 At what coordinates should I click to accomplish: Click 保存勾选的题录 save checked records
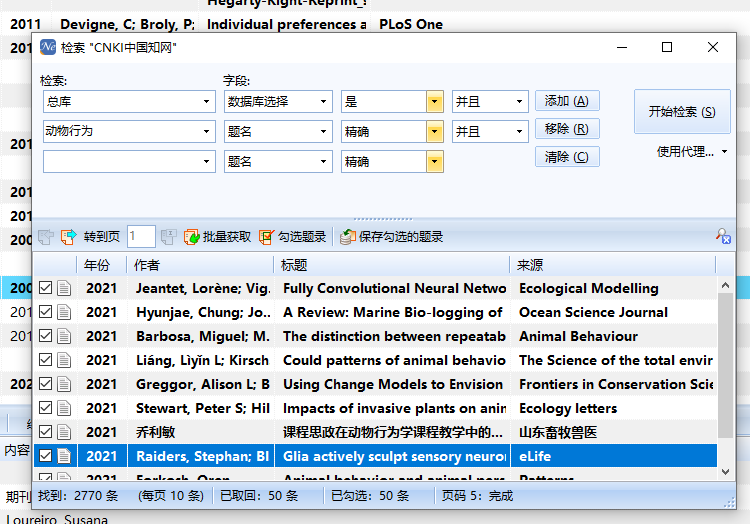coord(392,237)
